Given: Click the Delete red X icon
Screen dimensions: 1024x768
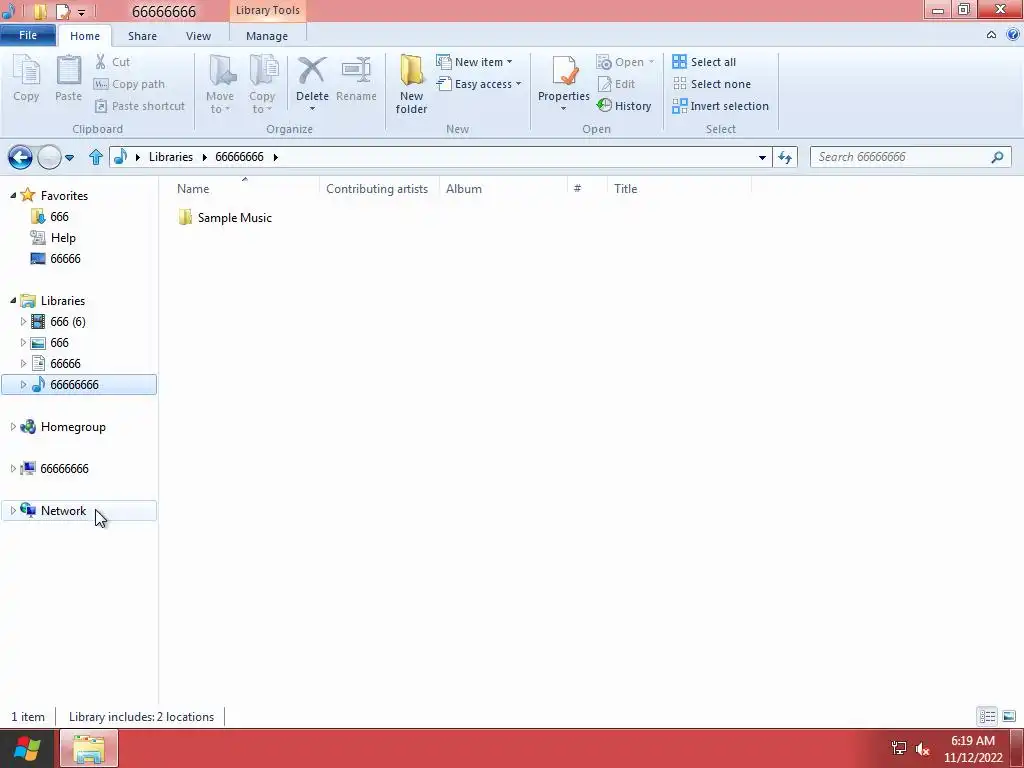Looking at the screenshot, I should [x=312, y=71].
